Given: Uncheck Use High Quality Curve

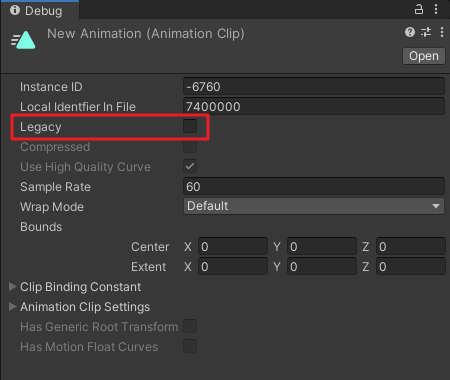Looking at the screenshot, I should tap(190, 166).
